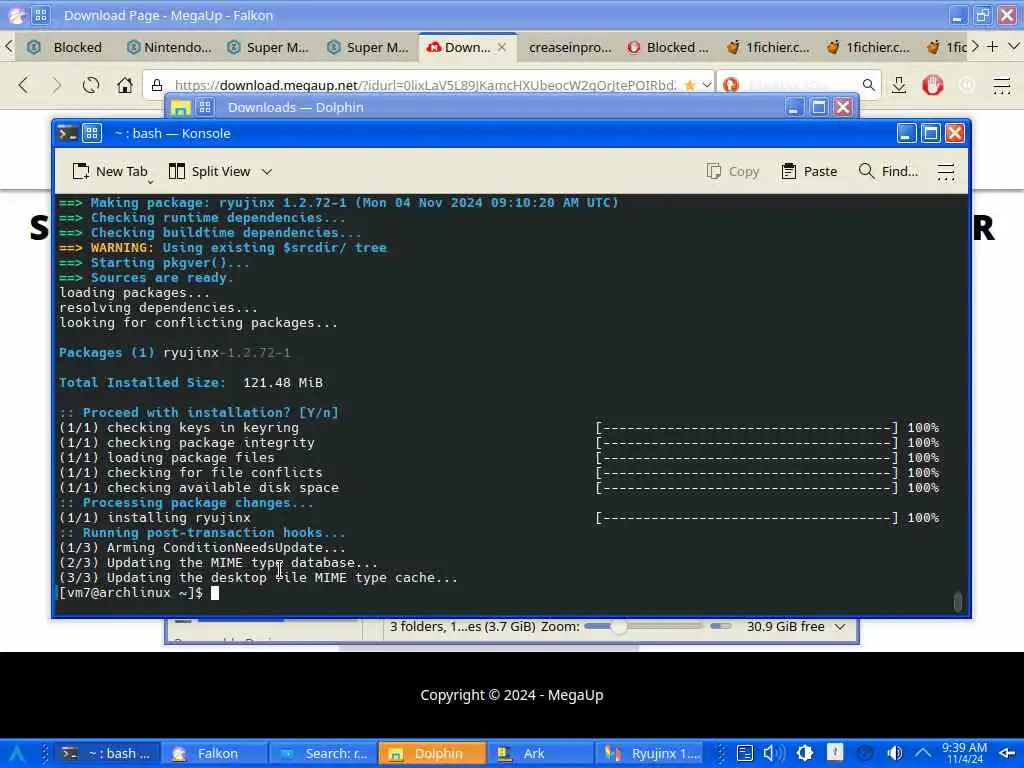1024x768 pixels.
Task: Click Copy in the Konsole toolbar
Action: click(733, 171)
